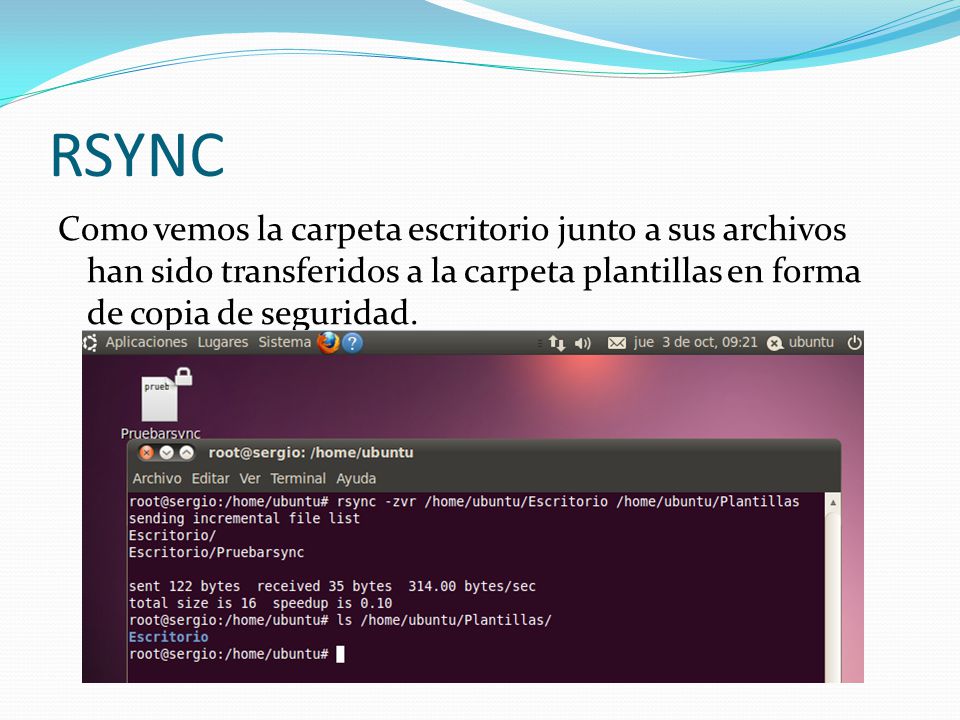Select the Pruebarsync desktop file icon
The height and width of the screenshot is (720, 960).
pos(160,403)
